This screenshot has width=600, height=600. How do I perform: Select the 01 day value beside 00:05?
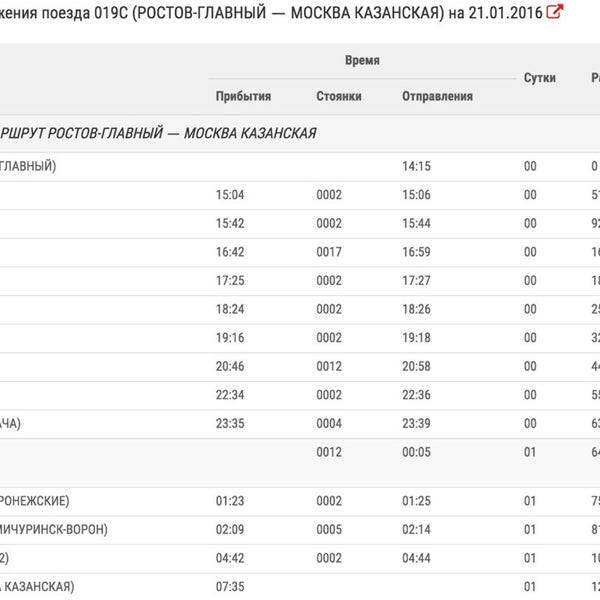530,452
